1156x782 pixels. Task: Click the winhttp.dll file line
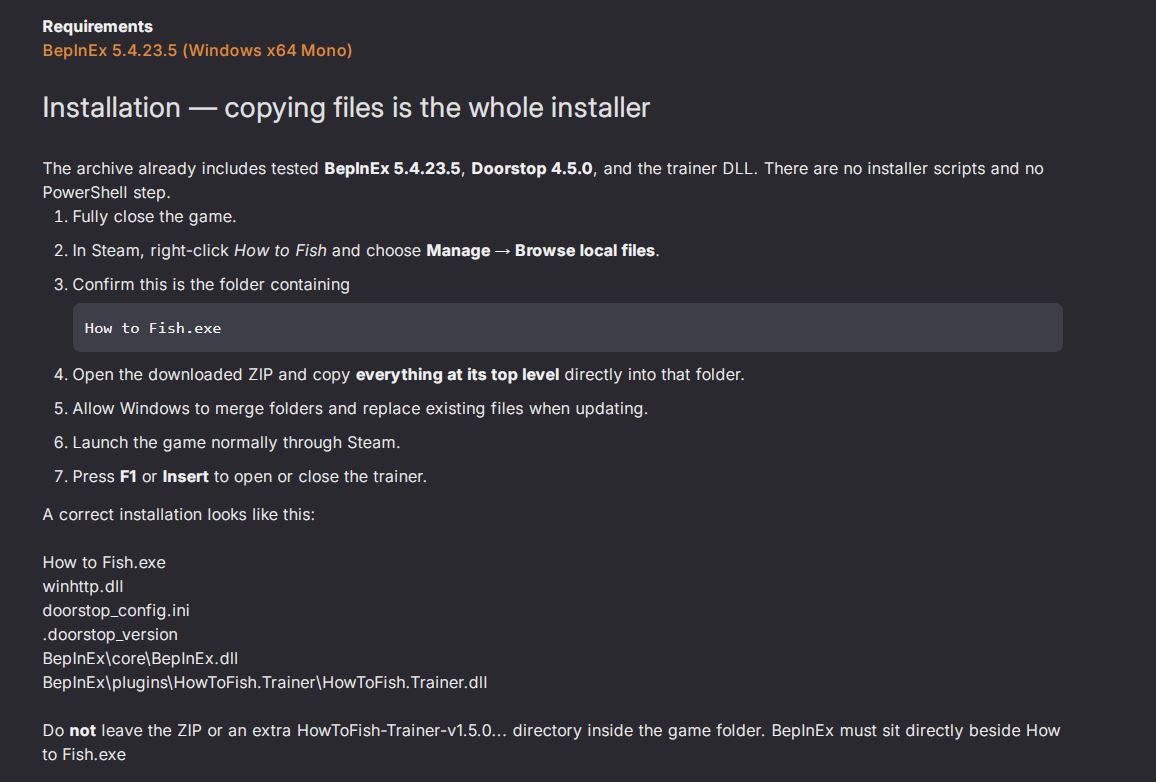83,587
